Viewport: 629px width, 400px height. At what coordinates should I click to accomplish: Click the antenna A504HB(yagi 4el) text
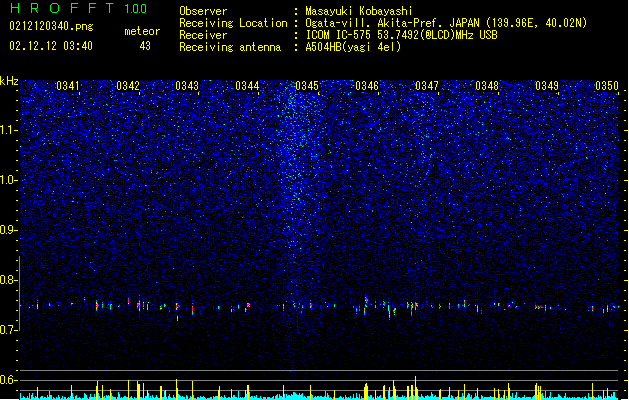(353, 47)
